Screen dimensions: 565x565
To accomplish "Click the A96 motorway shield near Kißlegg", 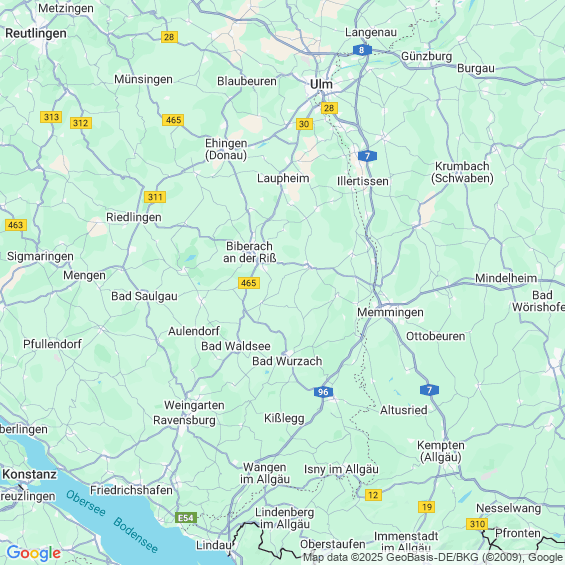I will coord(323,392).
